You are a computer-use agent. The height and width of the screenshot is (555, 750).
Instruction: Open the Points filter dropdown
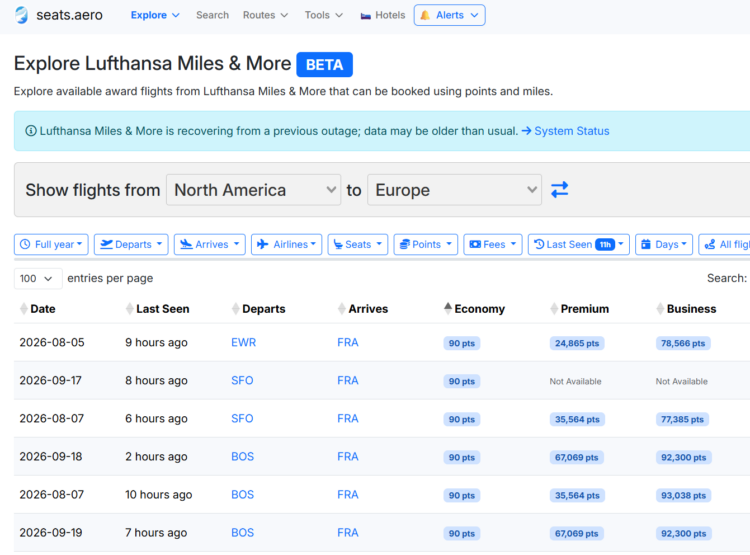(426, 244)
